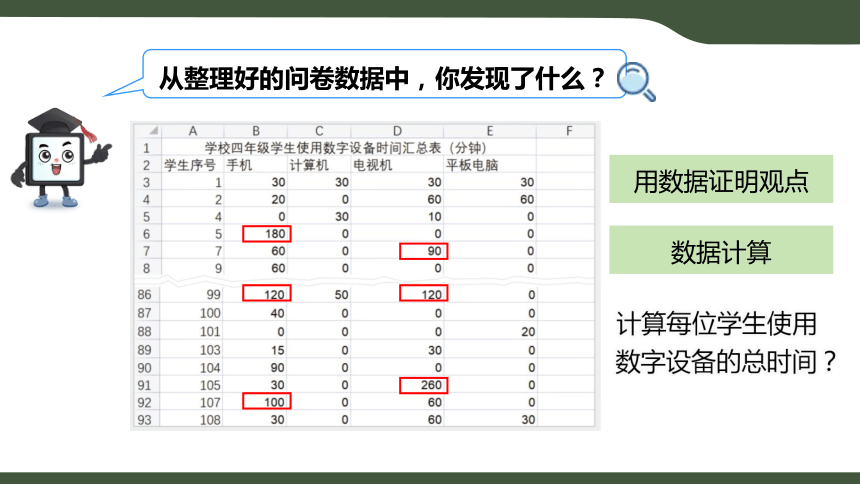Select row header 93
Screen dimensions: 860x484
(x=145, y=420)
